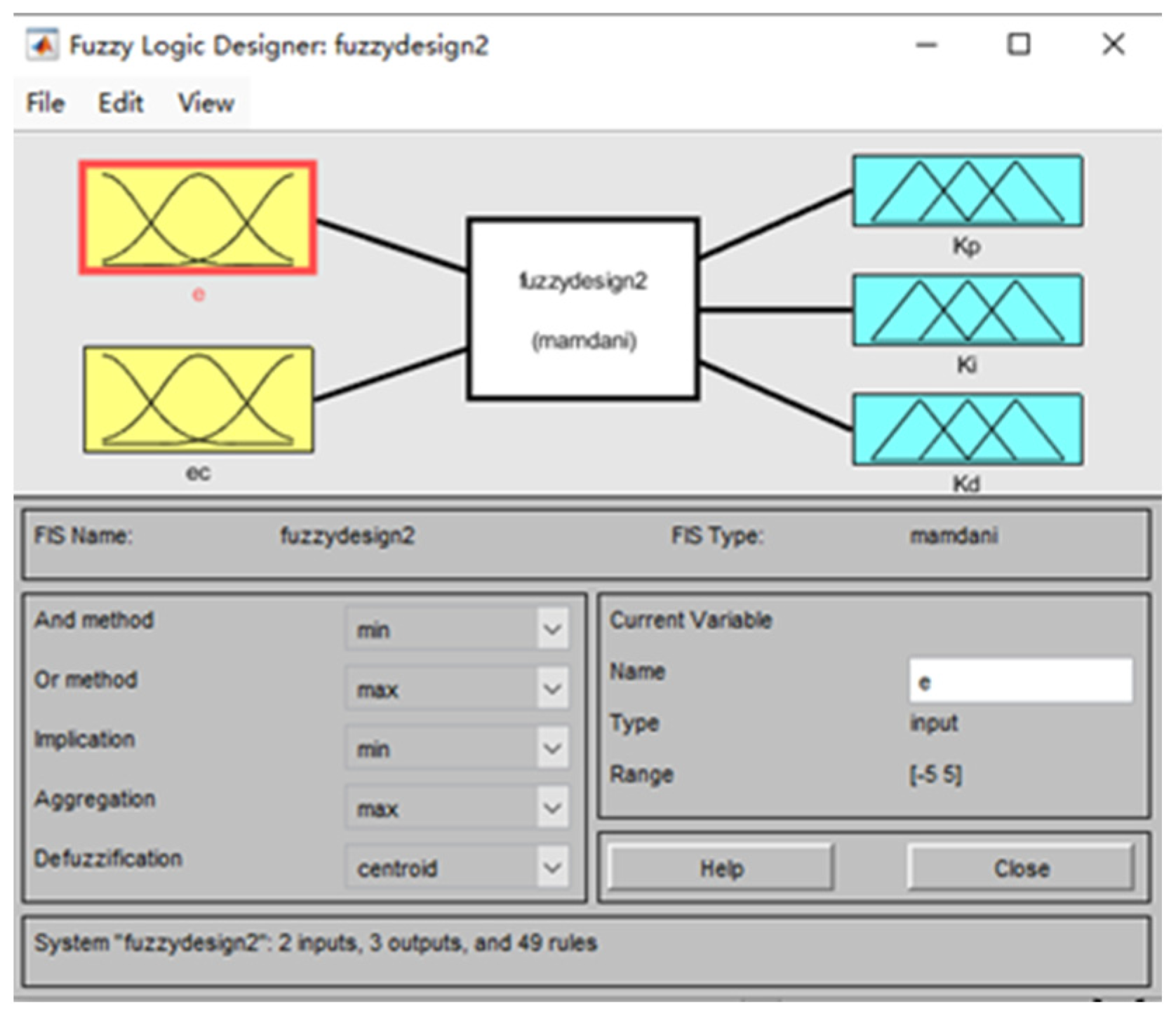Click the 'ec' label under input box

(198, 473)
